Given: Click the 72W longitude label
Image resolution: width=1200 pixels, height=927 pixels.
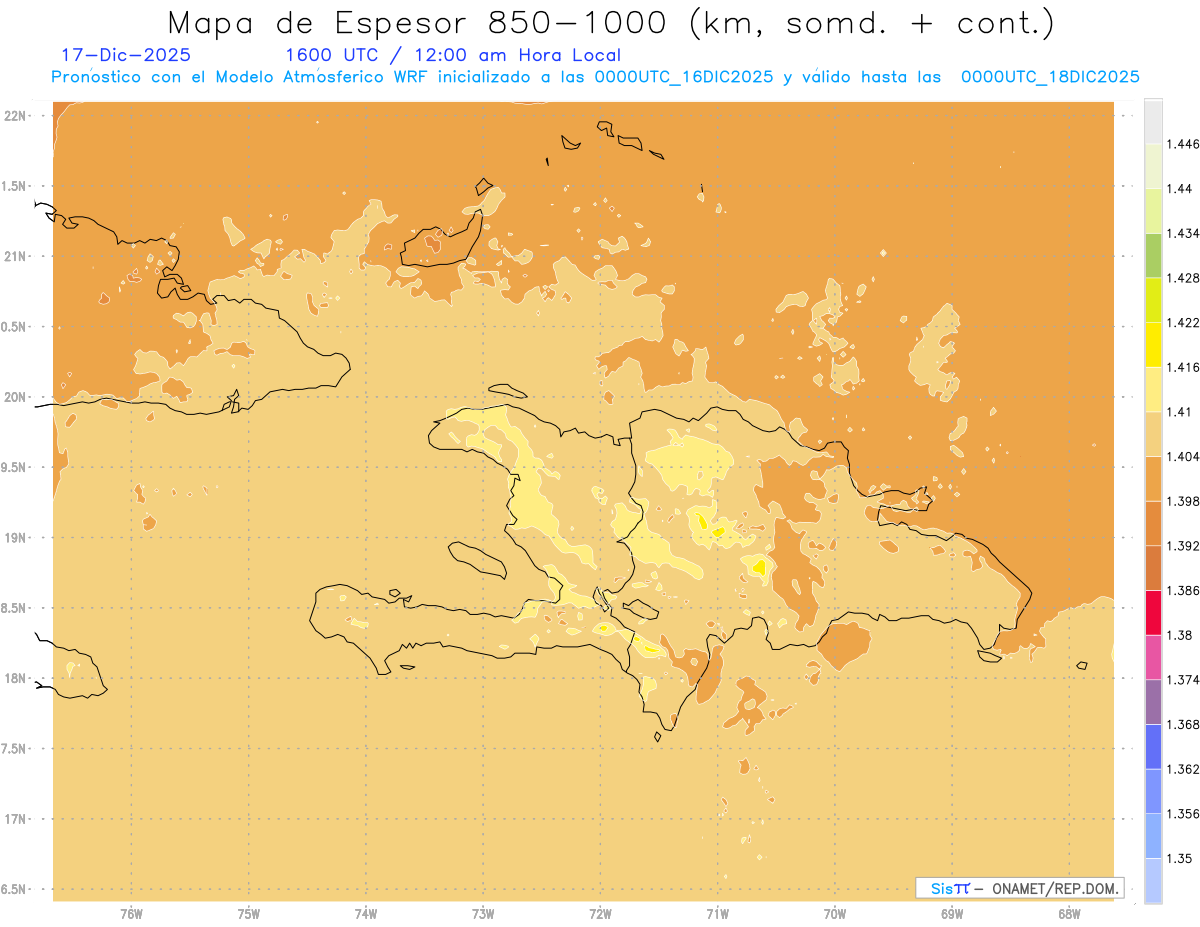Looking at the screenshot, I should tap(600, 914).
